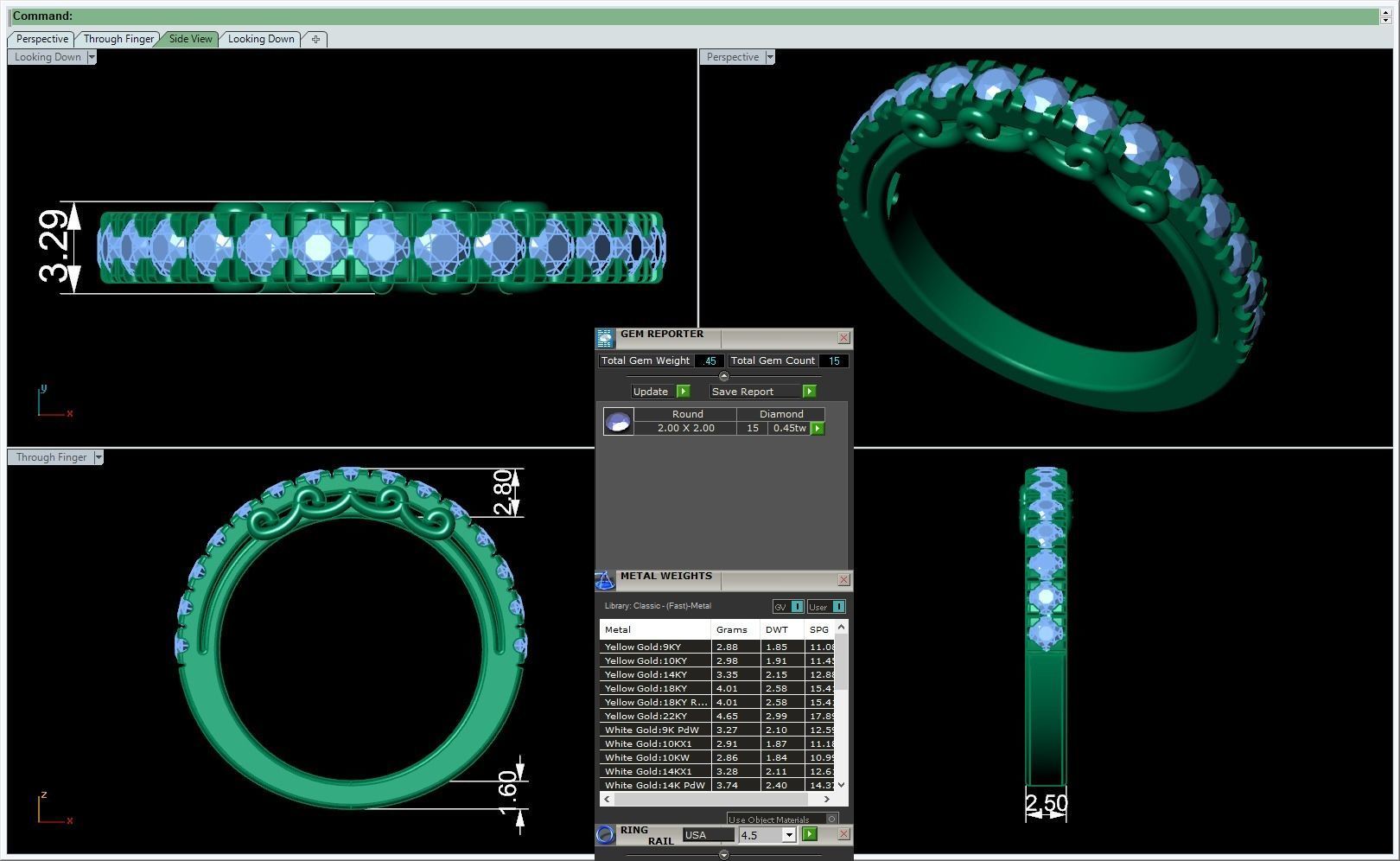Click the USA ring standard field

coord(708,835)
